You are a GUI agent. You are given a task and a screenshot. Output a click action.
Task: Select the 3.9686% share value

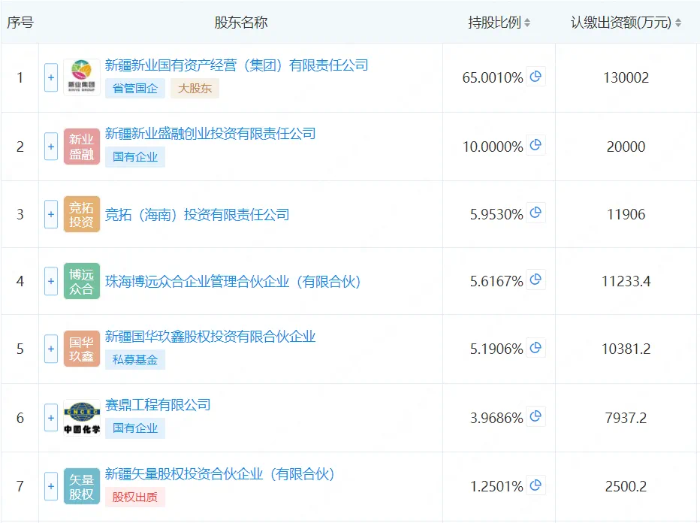point(496,418)
